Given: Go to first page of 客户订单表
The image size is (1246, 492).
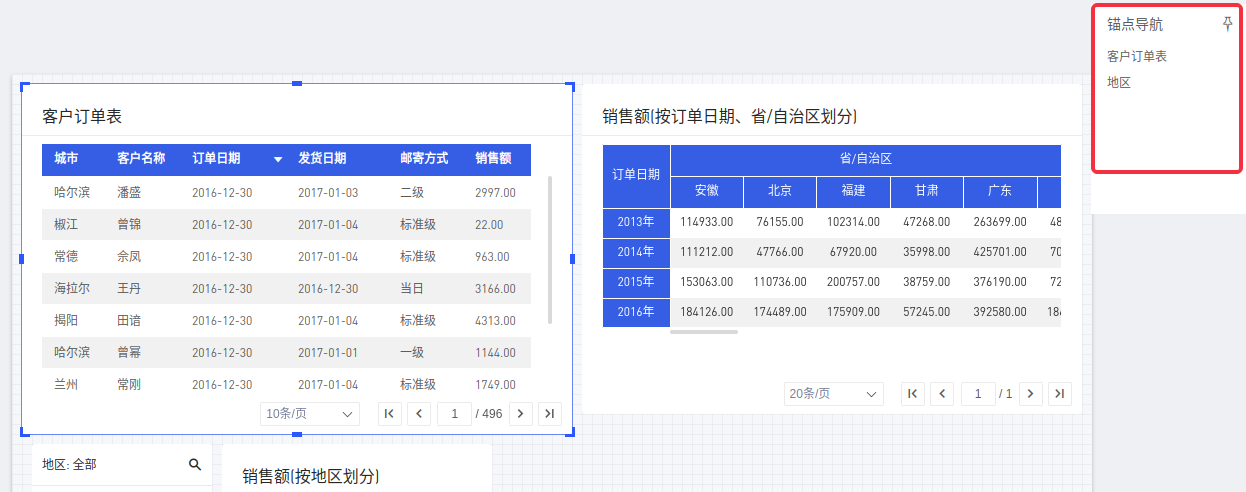Looking at the screenshot, I should [390, 414].
